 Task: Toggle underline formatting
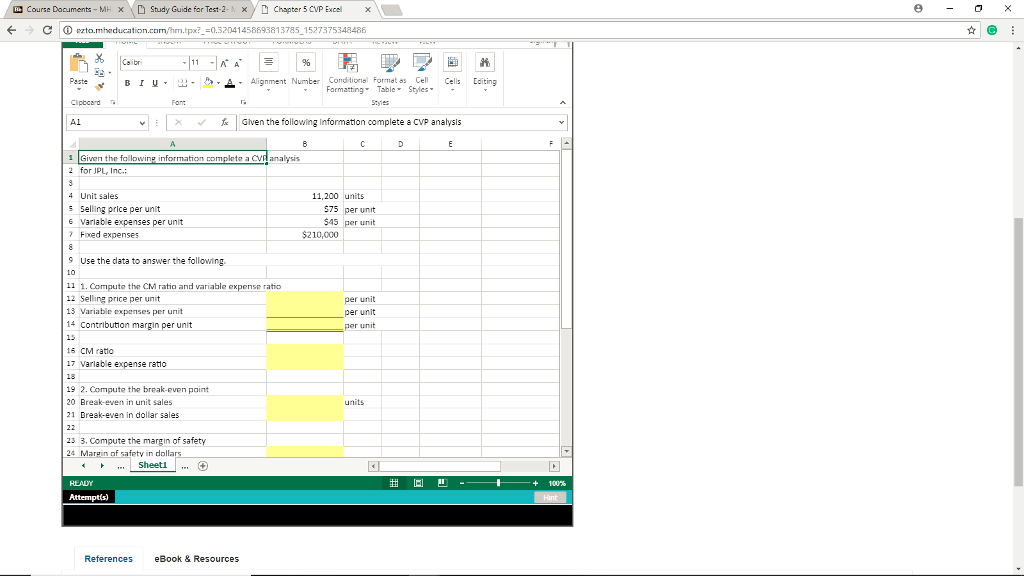click(154, 82)
